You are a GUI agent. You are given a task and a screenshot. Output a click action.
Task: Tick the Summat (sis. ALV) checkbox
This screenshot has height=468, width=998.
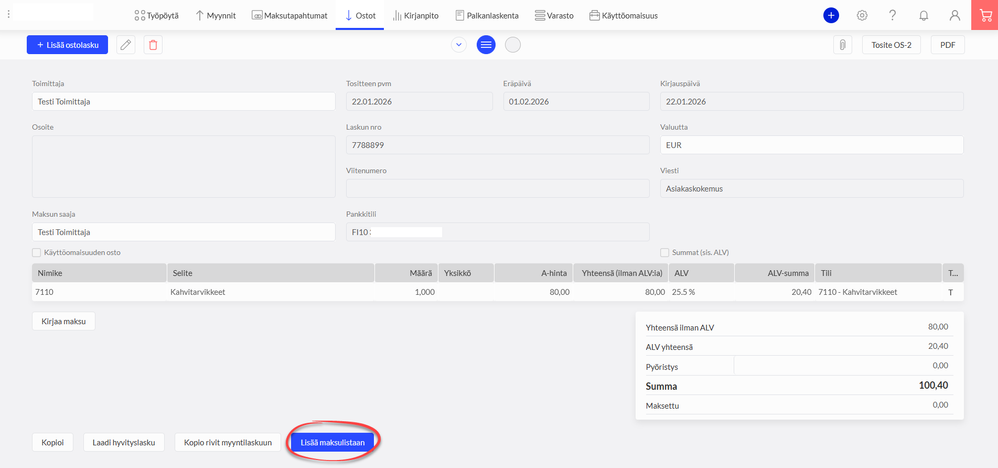[664, 252]
